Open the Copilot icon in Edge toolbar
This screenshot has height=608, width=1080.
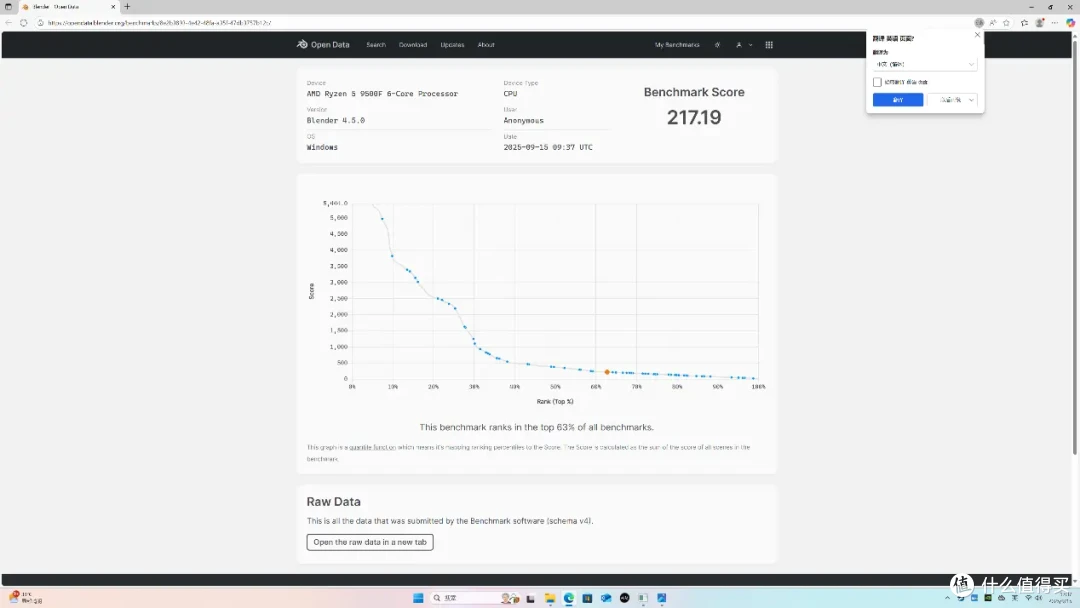[1070, 23]
